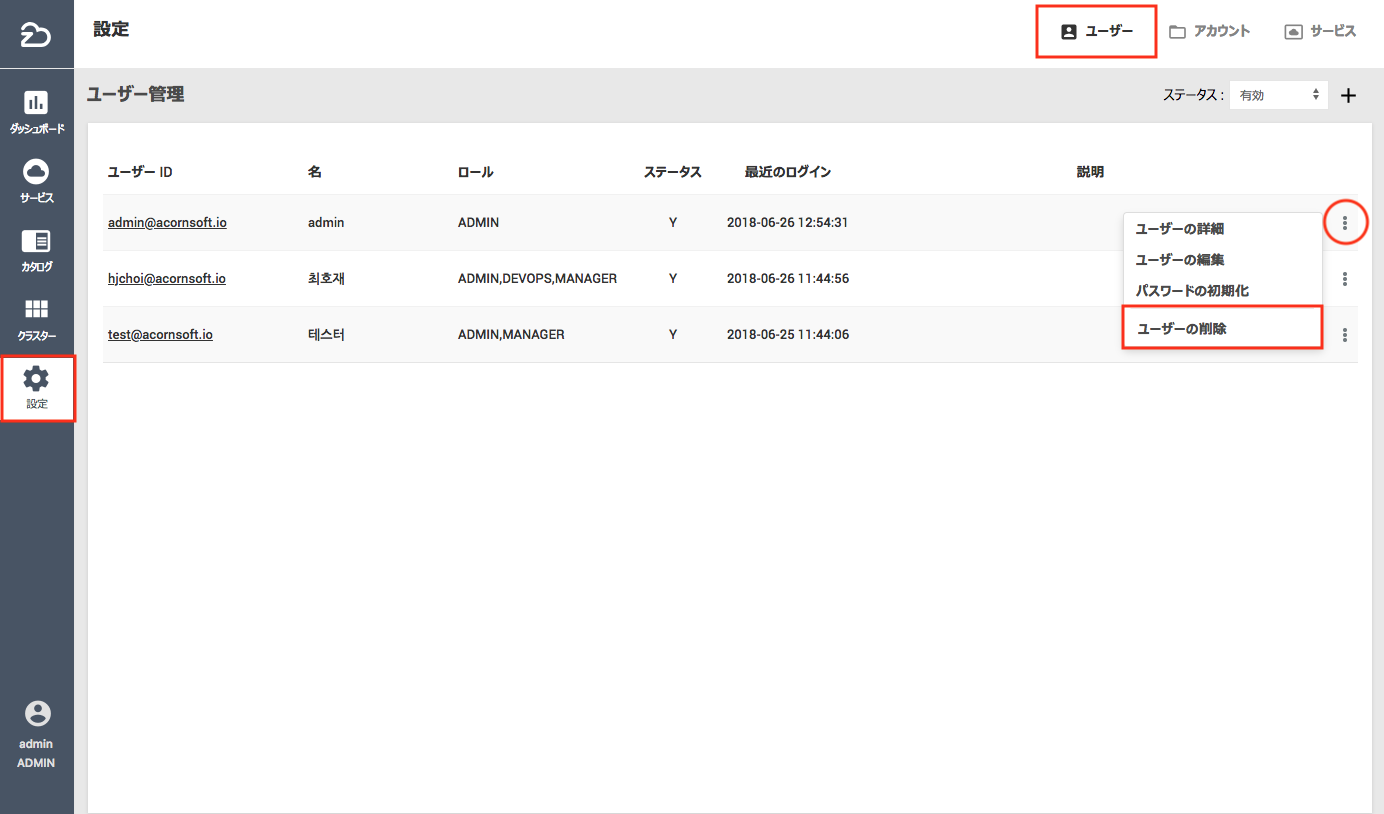This screenshot has width=1384, height=814.
Task: Choose ユーザーの削除 from context menu
Action: [x=1182, y=328]
